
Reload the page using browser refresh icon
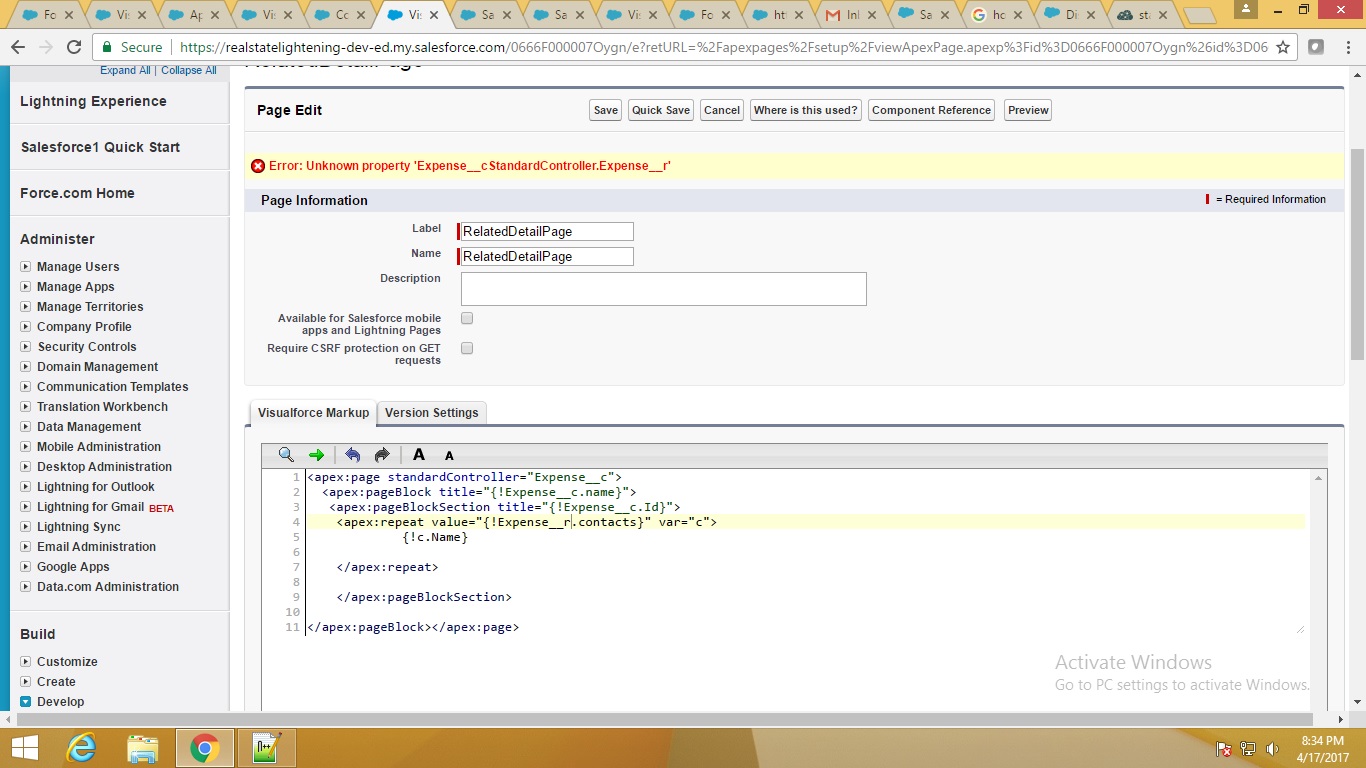coord(74,47)
